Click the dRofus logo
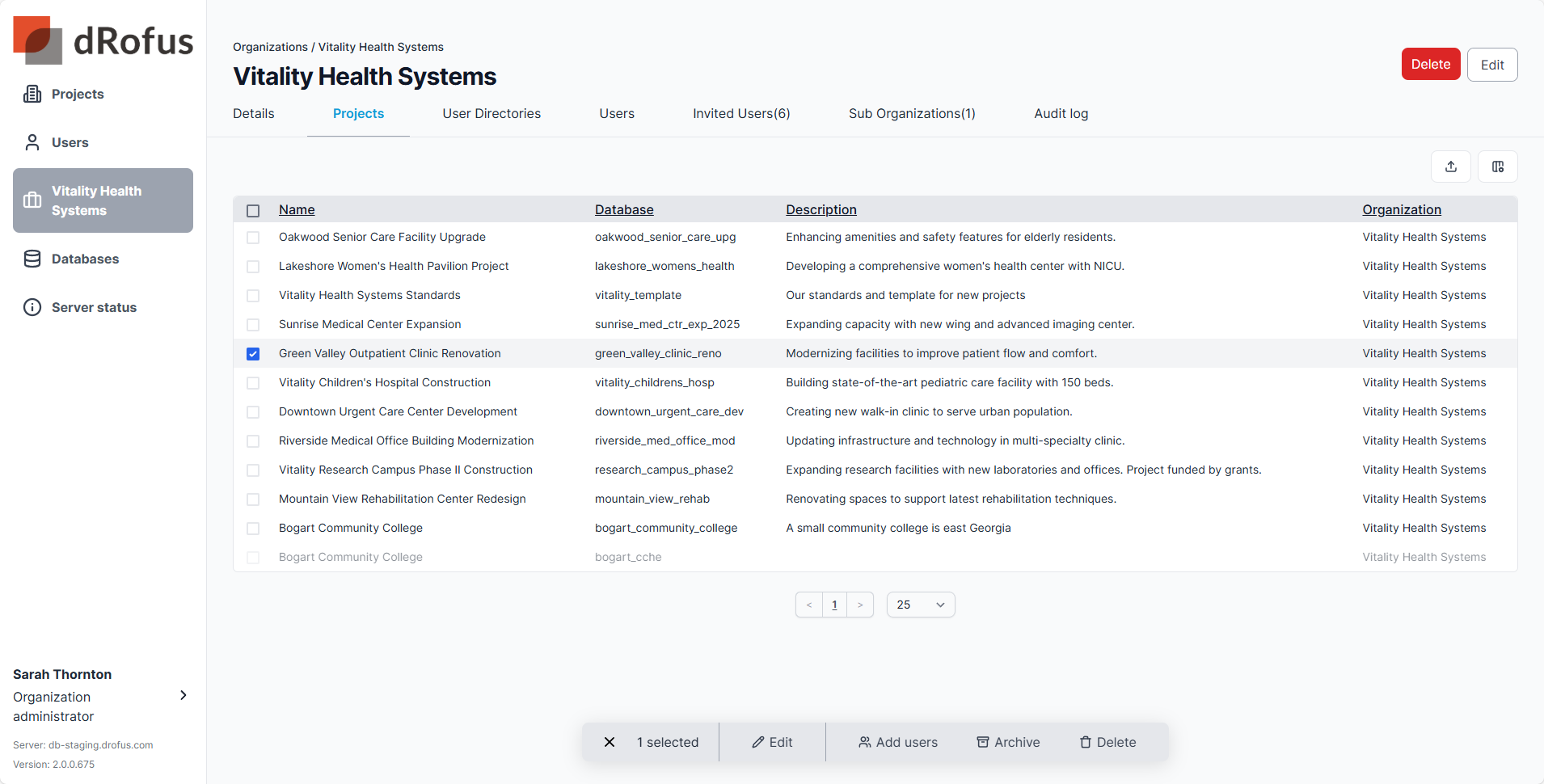 (103, 40)
